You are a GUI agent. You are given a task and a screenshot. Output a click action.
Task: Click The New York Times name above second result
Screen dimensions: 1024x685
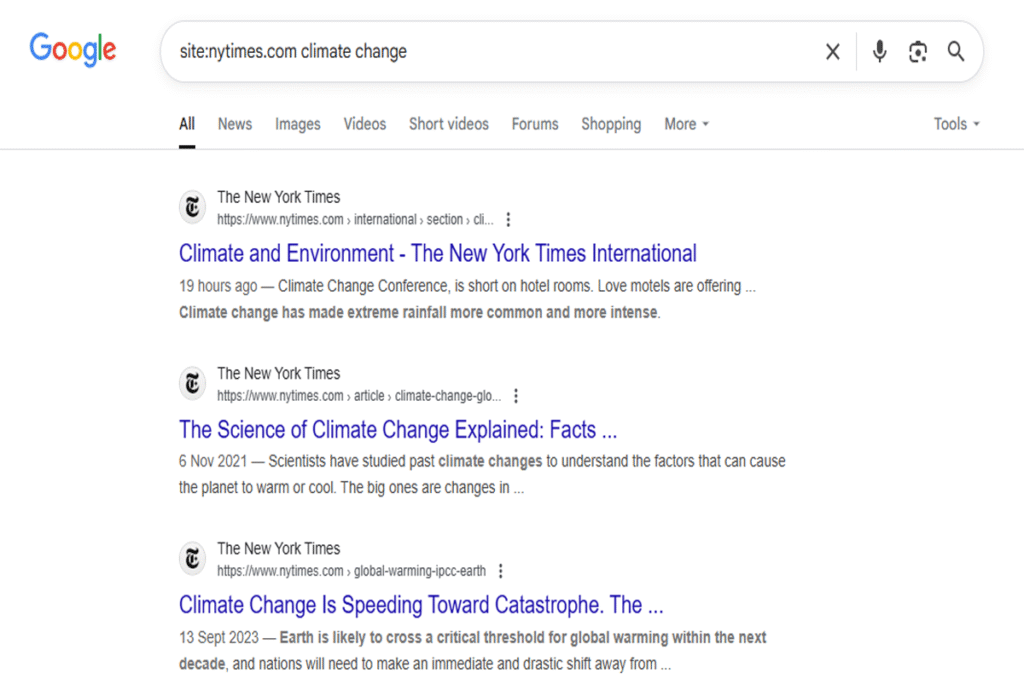279,374
